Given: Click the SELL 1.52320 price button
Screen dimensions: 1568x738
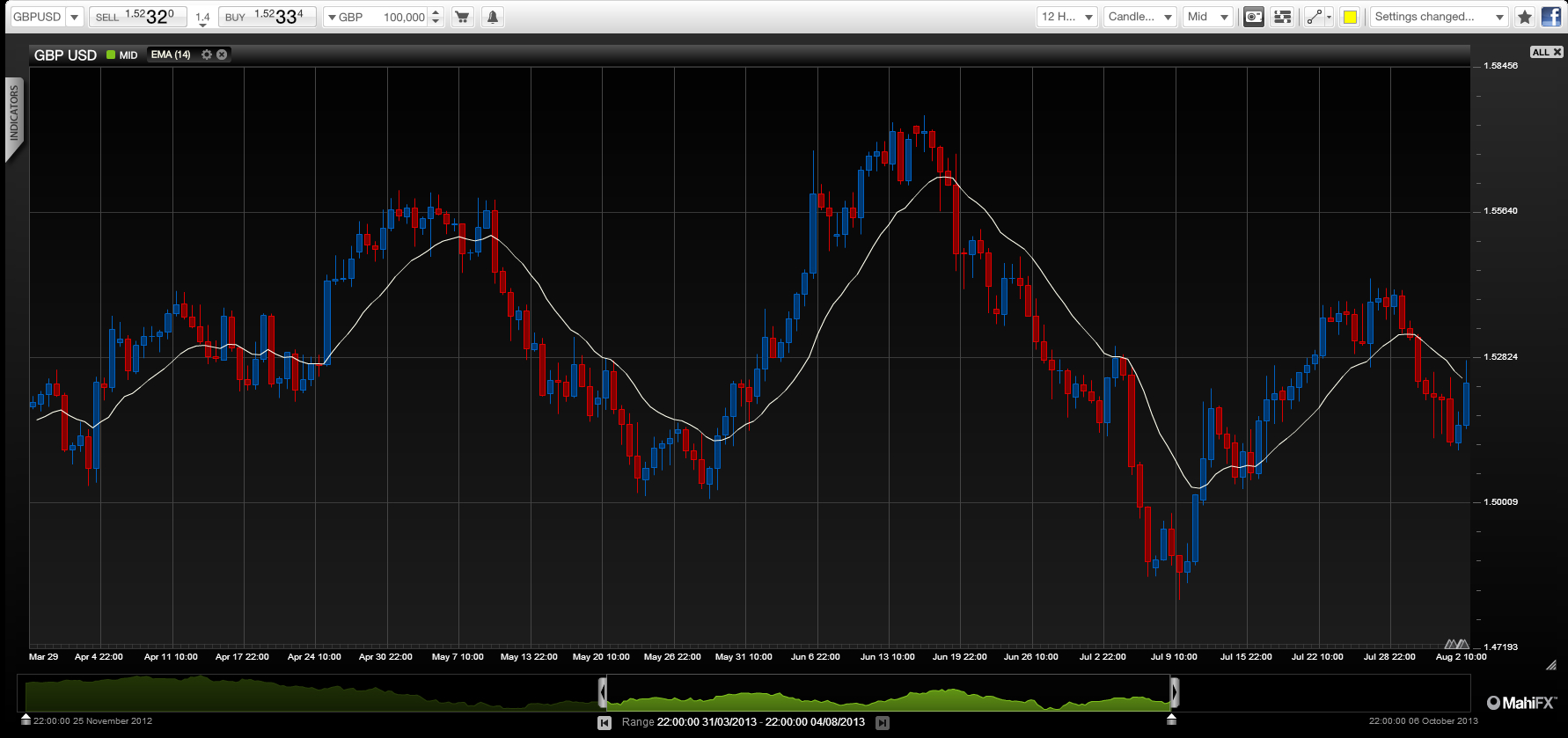Looking at the screenshot, I should point(138,17).
